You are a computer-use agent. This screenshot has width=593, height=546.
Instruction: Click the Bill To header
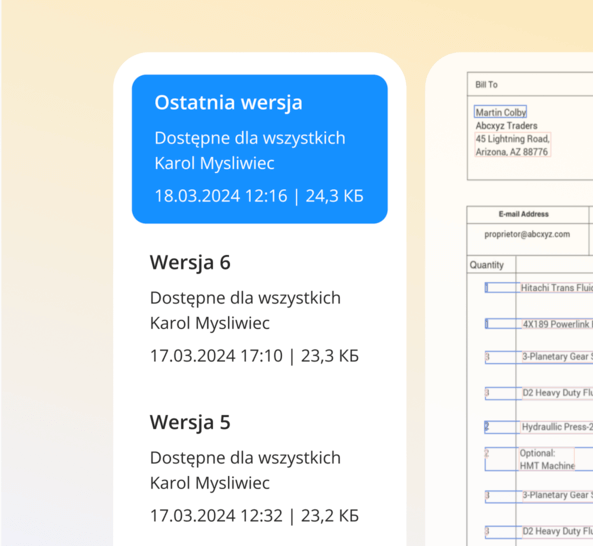pos(486,85)
